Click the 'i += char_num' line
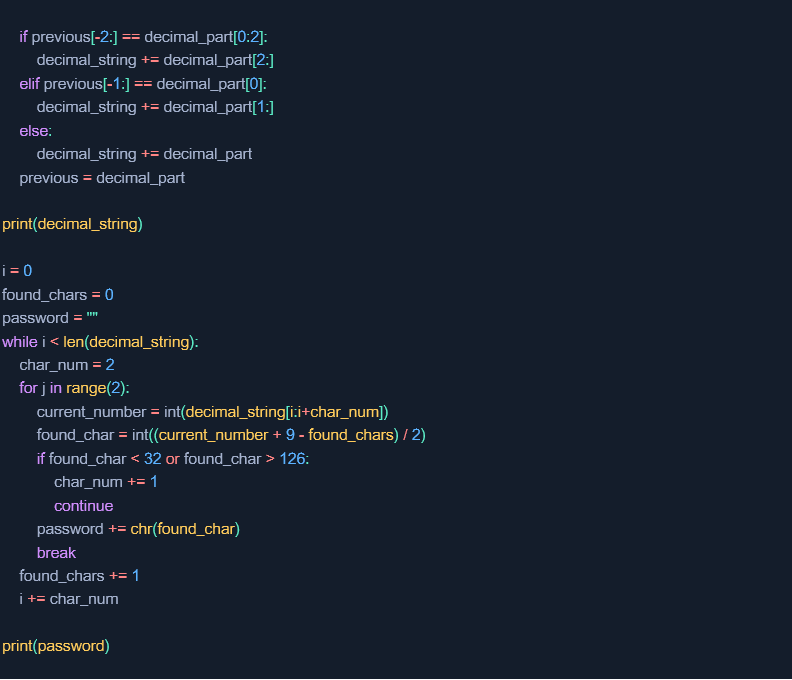The image size is (792, 680). coord(69,599)
